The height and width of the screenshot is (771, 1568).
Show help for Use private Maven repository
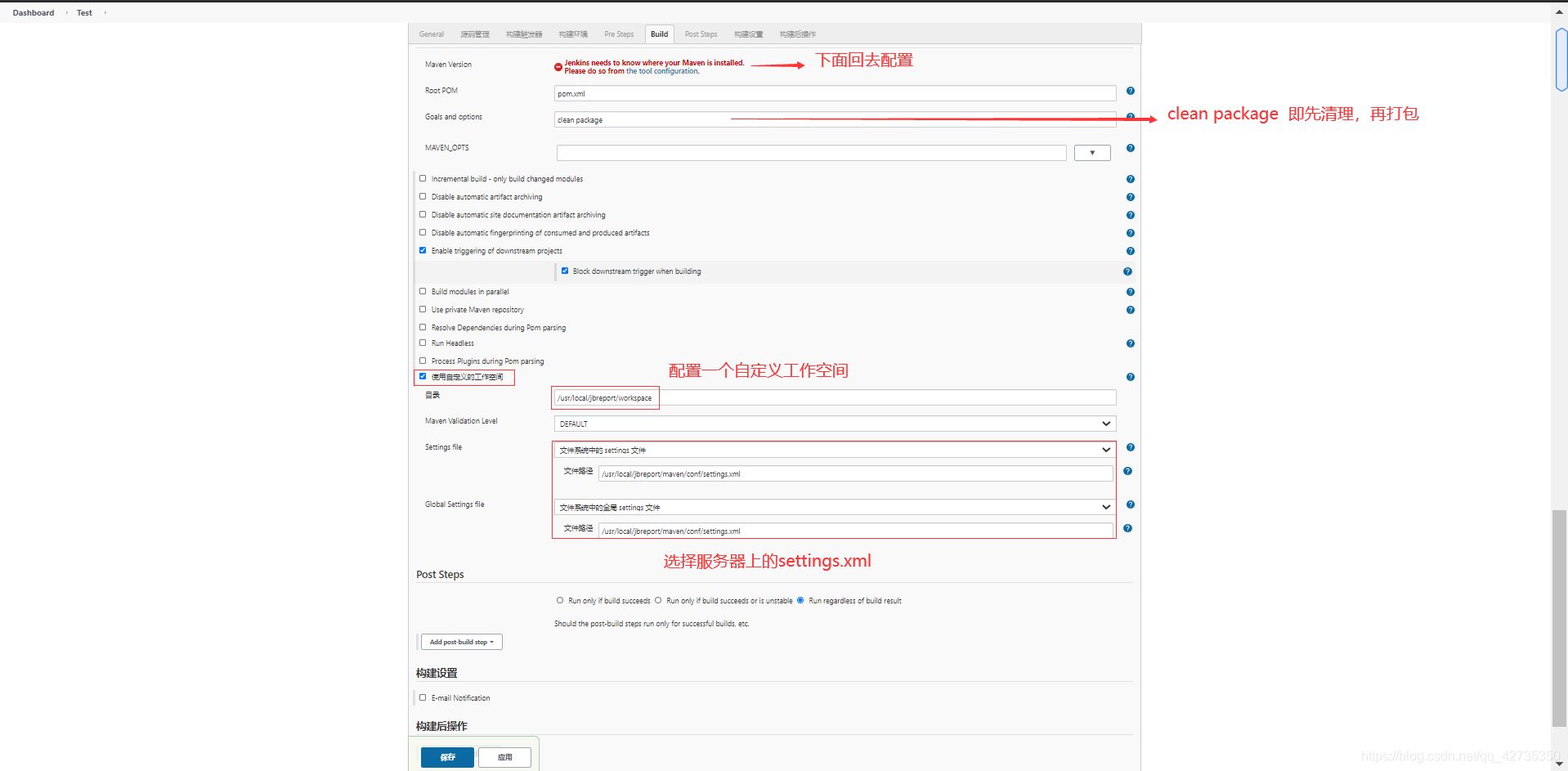click(1130, 310)
